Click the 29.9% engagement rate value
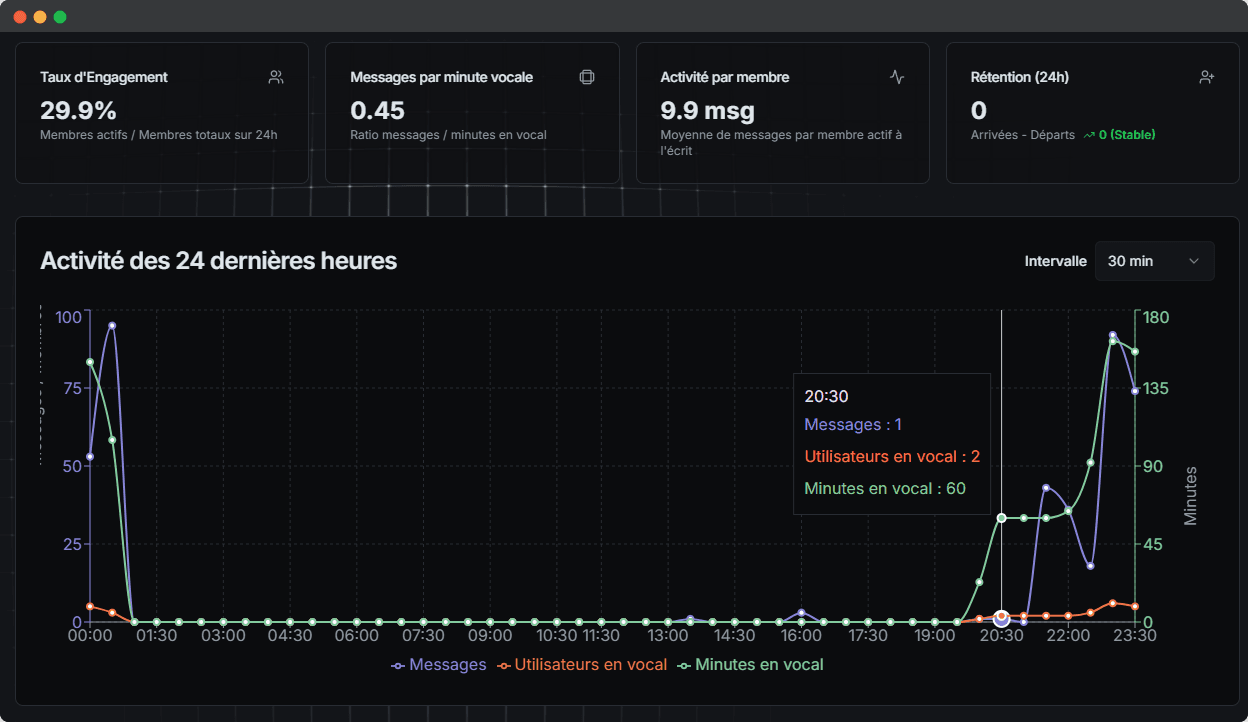 coord(78,110)
